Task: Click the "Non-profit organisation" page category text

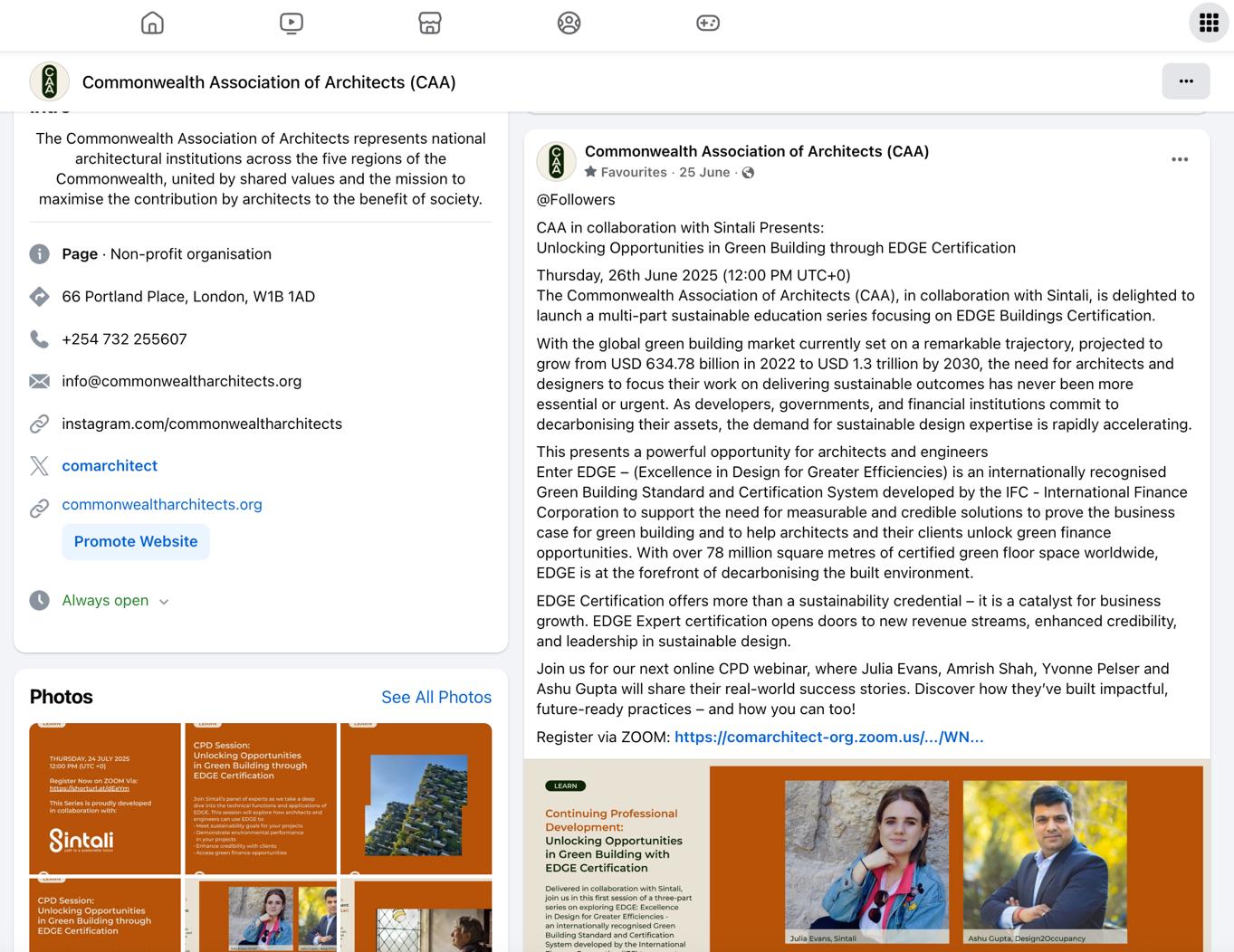Action: click(191, 254)
